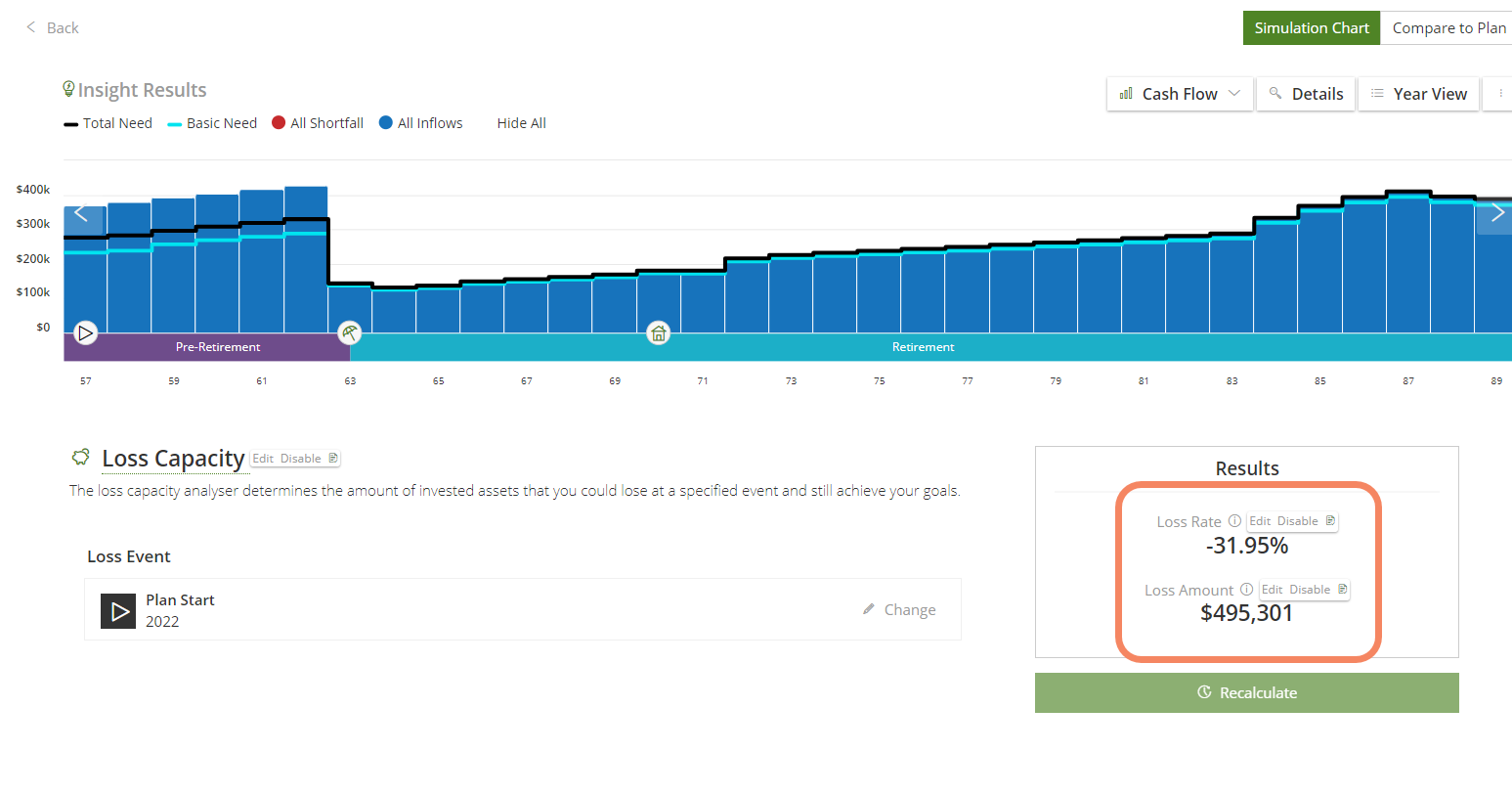The width and height of the screenshot is (1512, 796).
Task: Select the house event marker on timeline
Action: point(659,332)
